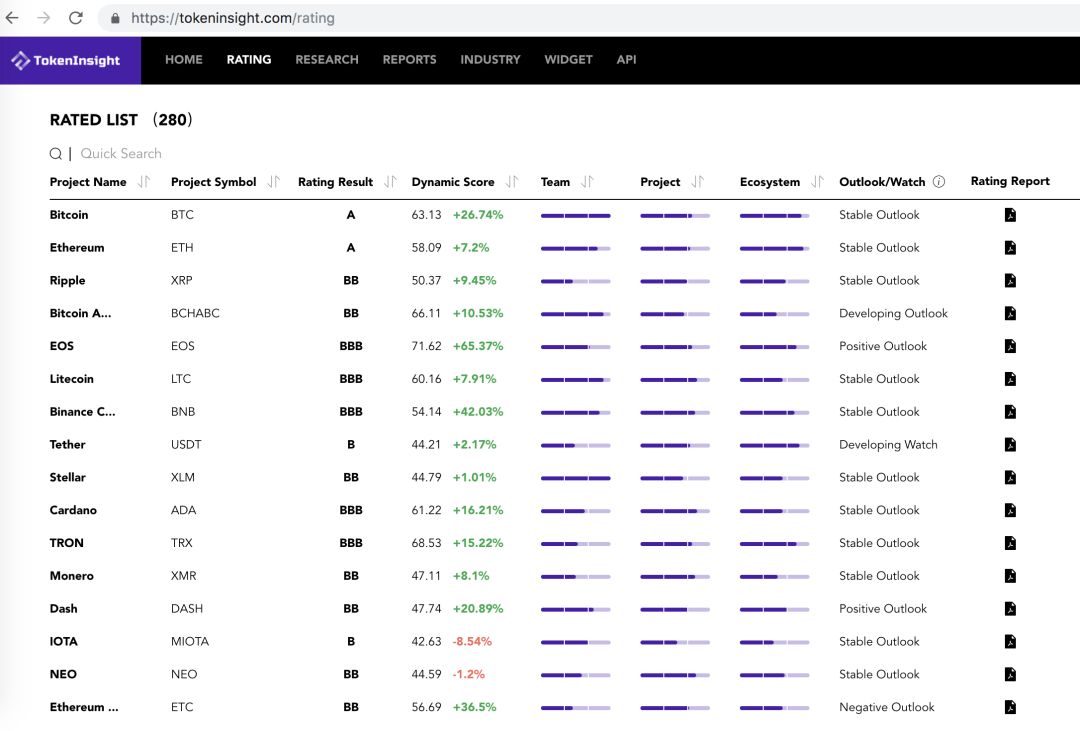Sort by Ecosystem column arrows
Viewport: 1080px width, 731px height.
pos(818,182)
